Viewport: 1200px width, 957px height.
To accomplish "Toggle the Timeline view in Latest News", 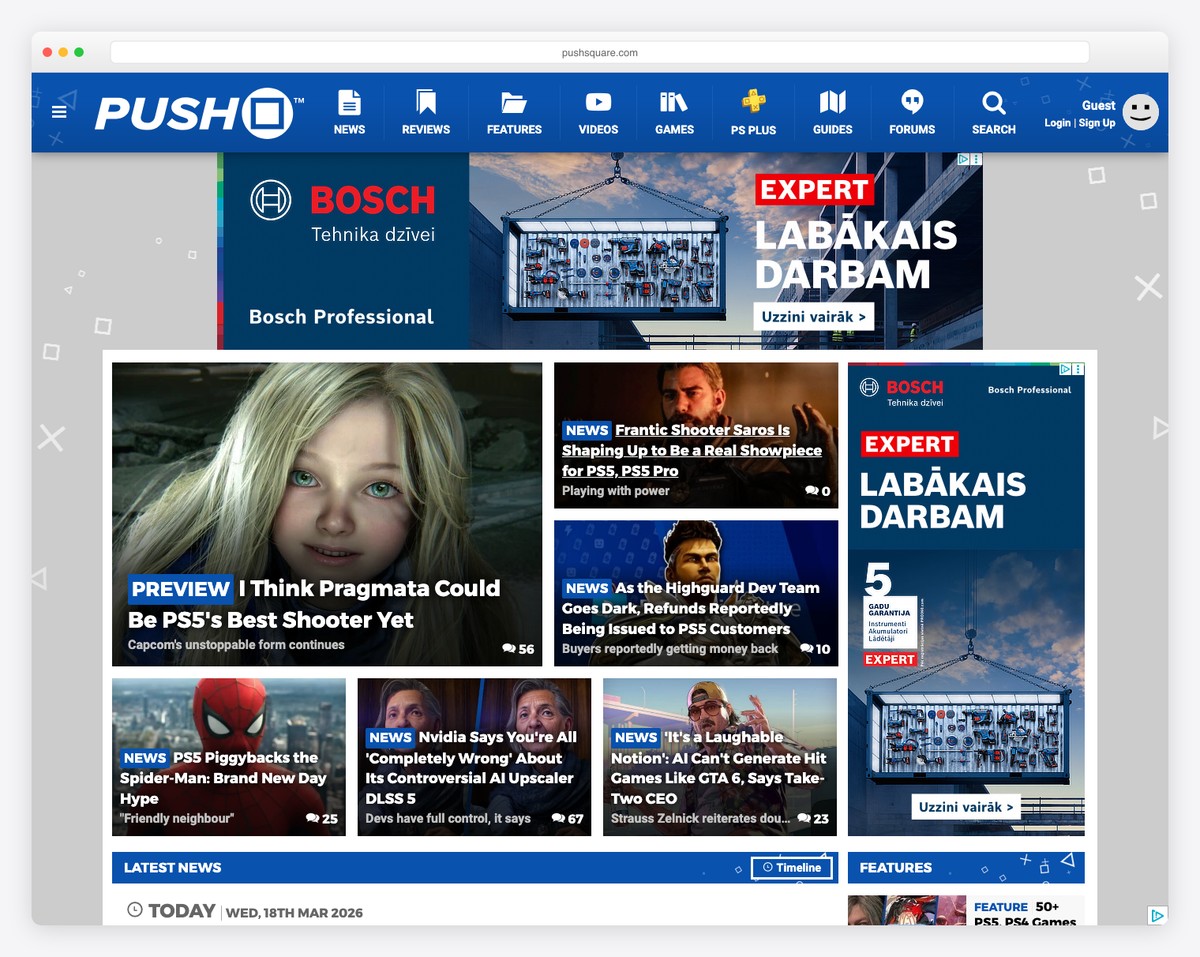I will (x=792, y=868).
